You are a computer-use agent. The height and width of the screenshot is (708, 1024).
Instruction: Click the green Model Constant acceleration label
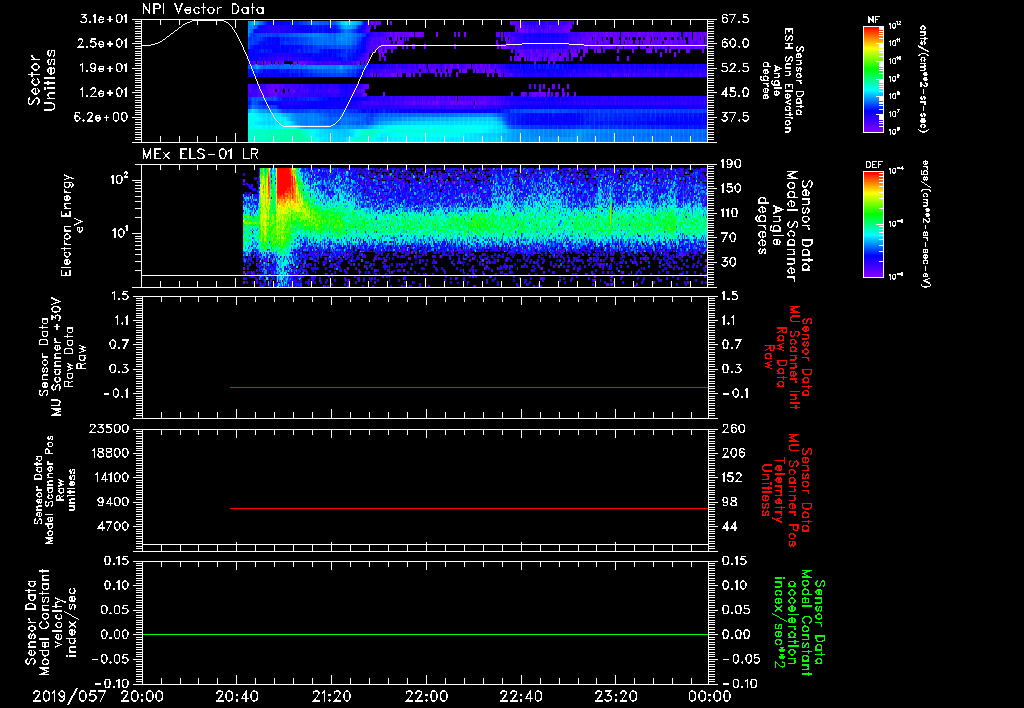coord(798,622)
